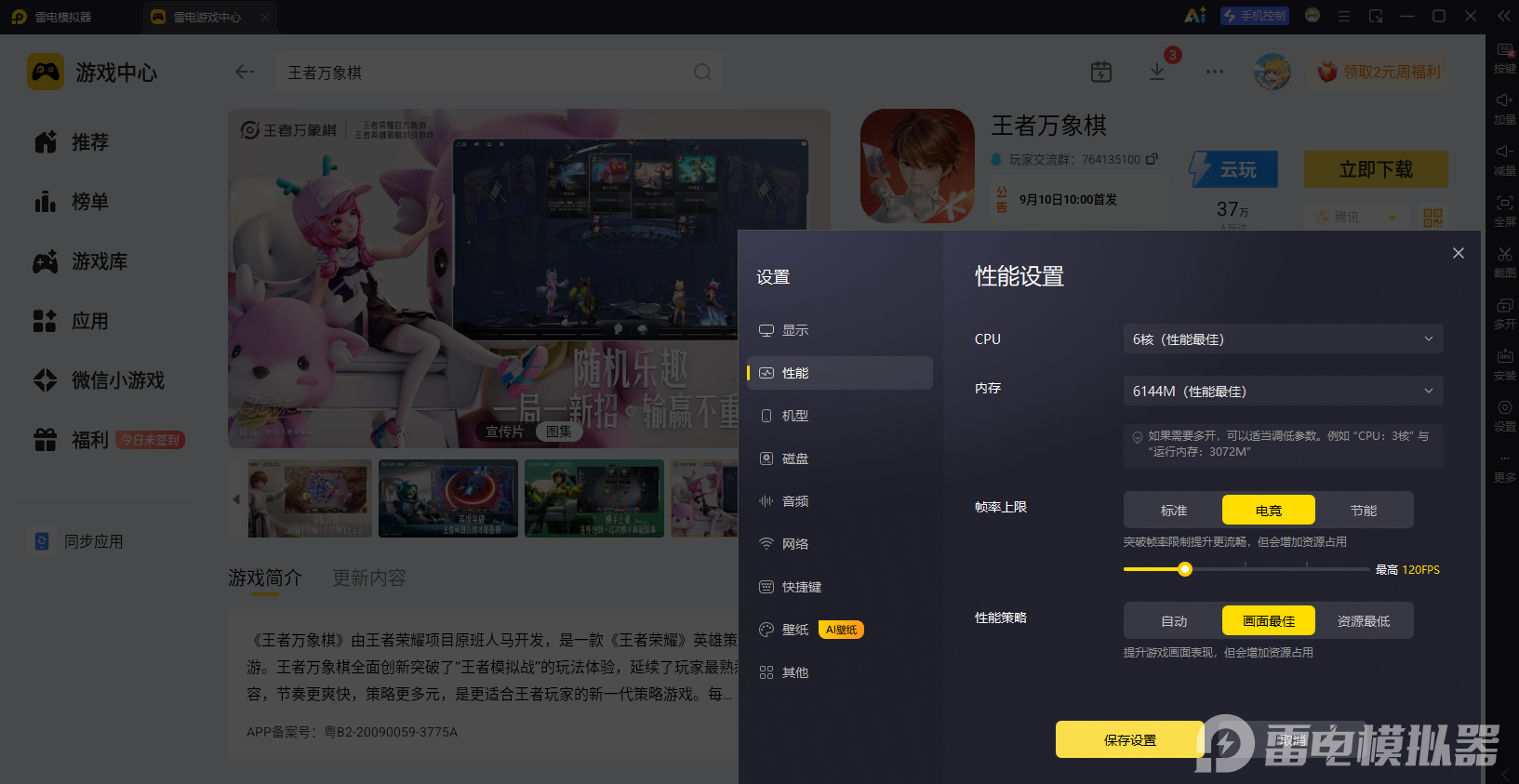Select 图集 media tab
The width and height of the screenshot is (1519, 784).
coord(559,432)
